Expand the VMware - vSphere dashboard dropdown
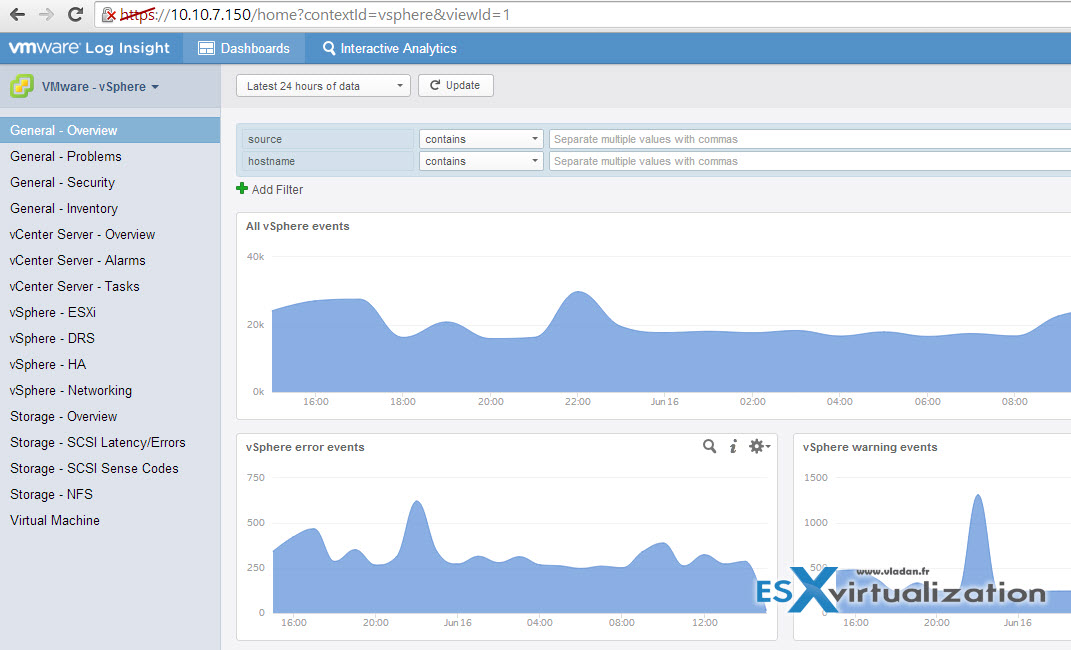The image size is (1071, 650). (100, 87)
